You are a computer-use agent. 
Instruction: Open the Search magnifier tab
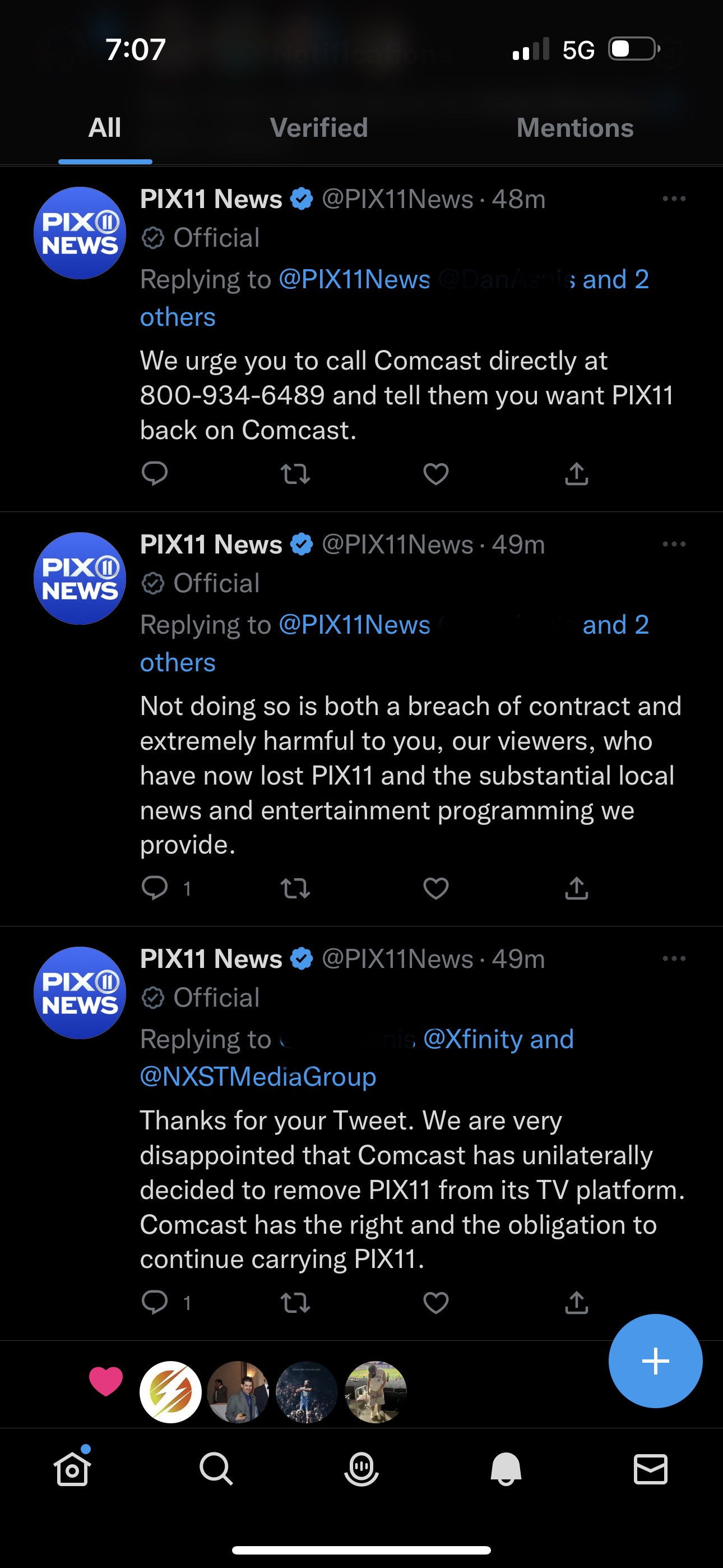point(216,1469)
